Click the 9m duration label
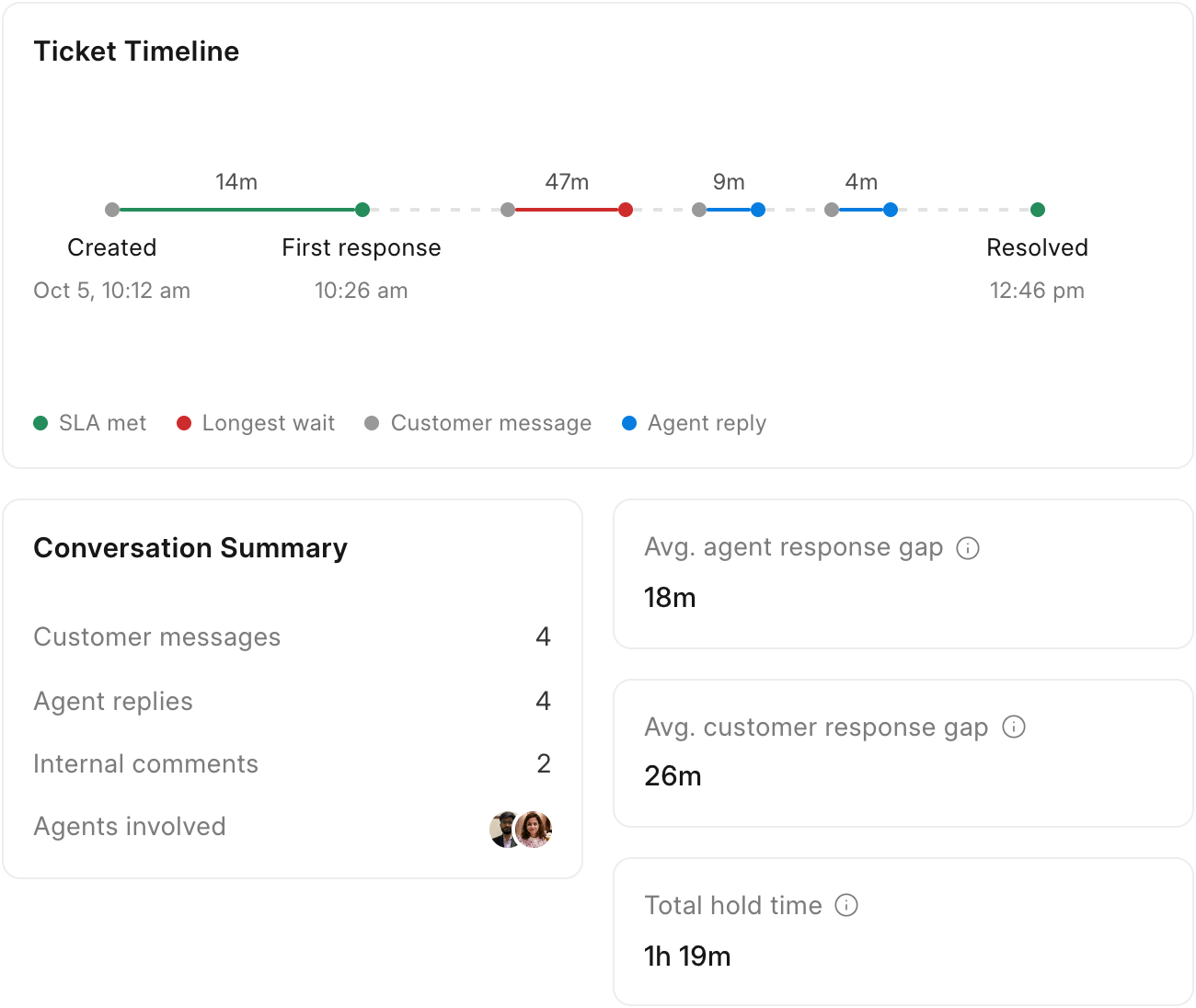This screenshot has height=1008, width=1196. [729, 182]
